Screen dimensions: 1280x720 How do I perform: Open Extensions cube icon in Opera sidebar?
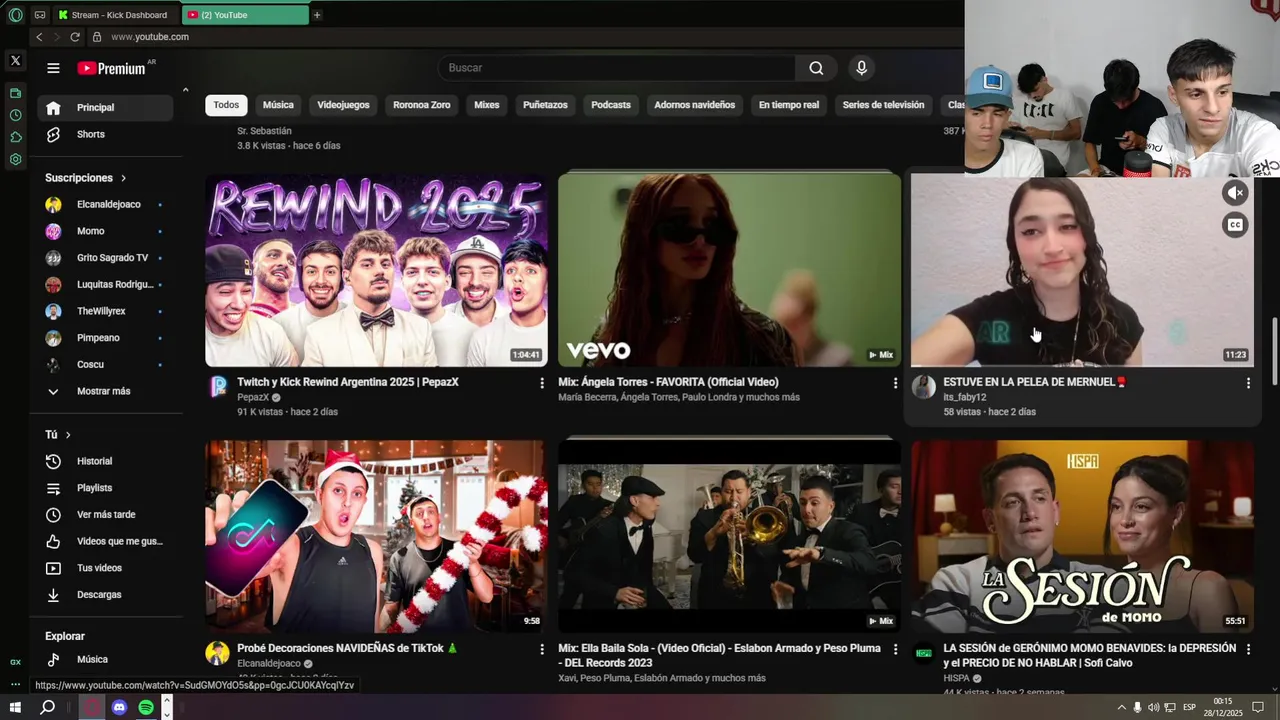click(x=15, y=137)
